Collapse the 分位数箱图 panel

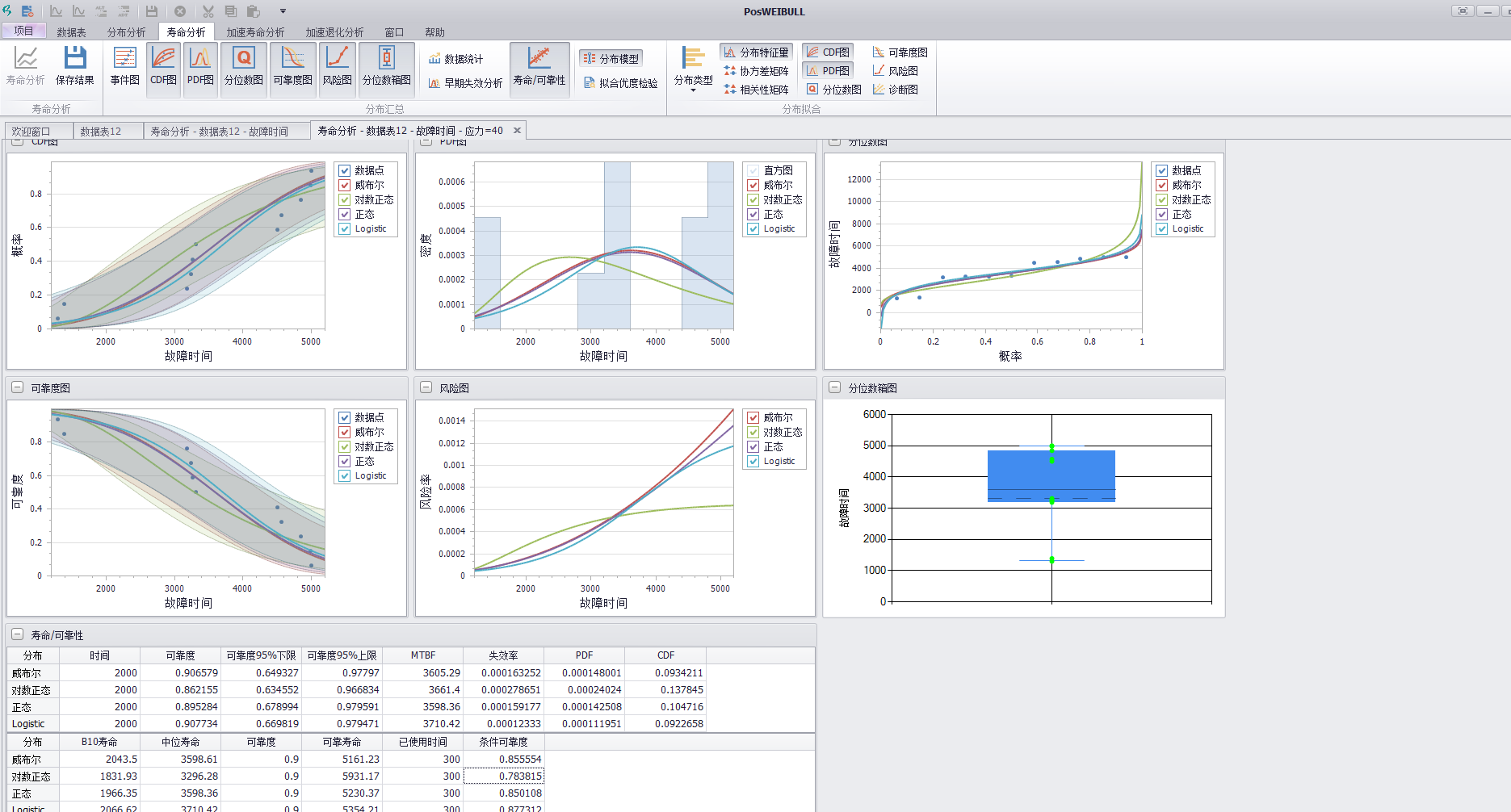pyautogui.click(x=834, y=387)
